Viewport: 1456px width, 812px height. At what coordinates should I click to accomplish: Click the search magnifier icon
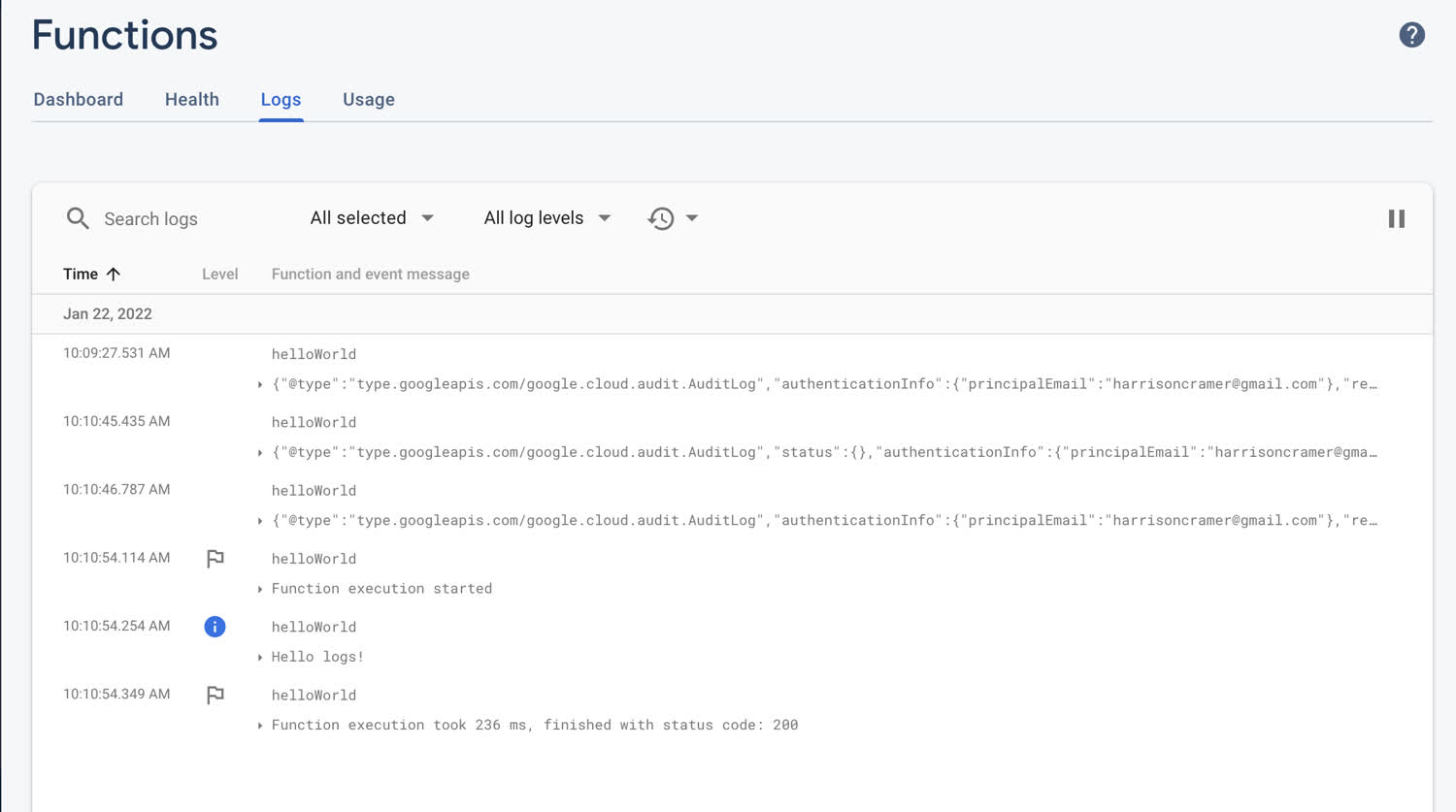tap(78, 218)
